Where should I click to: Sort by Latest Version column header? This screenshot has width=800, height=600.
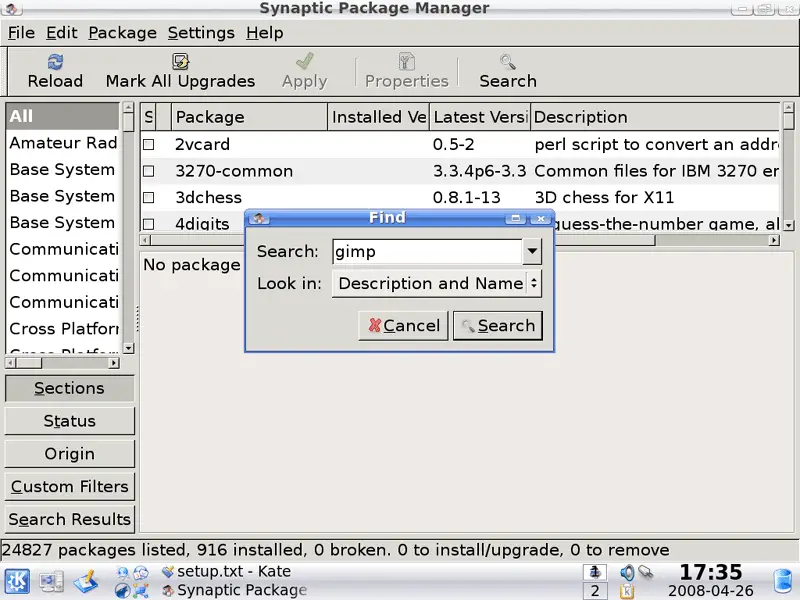[x=480, y=117]
